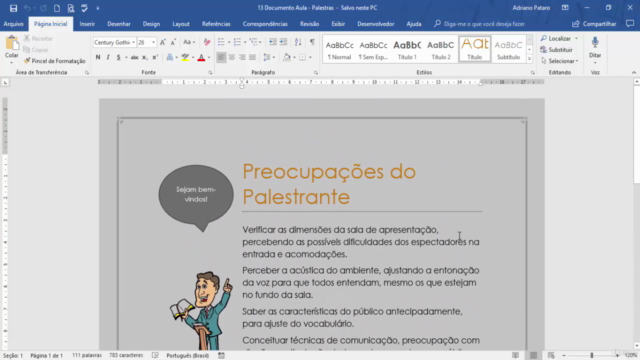Image resolution: width=640 pixels, height=360 pixels.
Task: Open language Português (Brasil) in status bar
Action: pyautogui.click(x=187, y=356)
